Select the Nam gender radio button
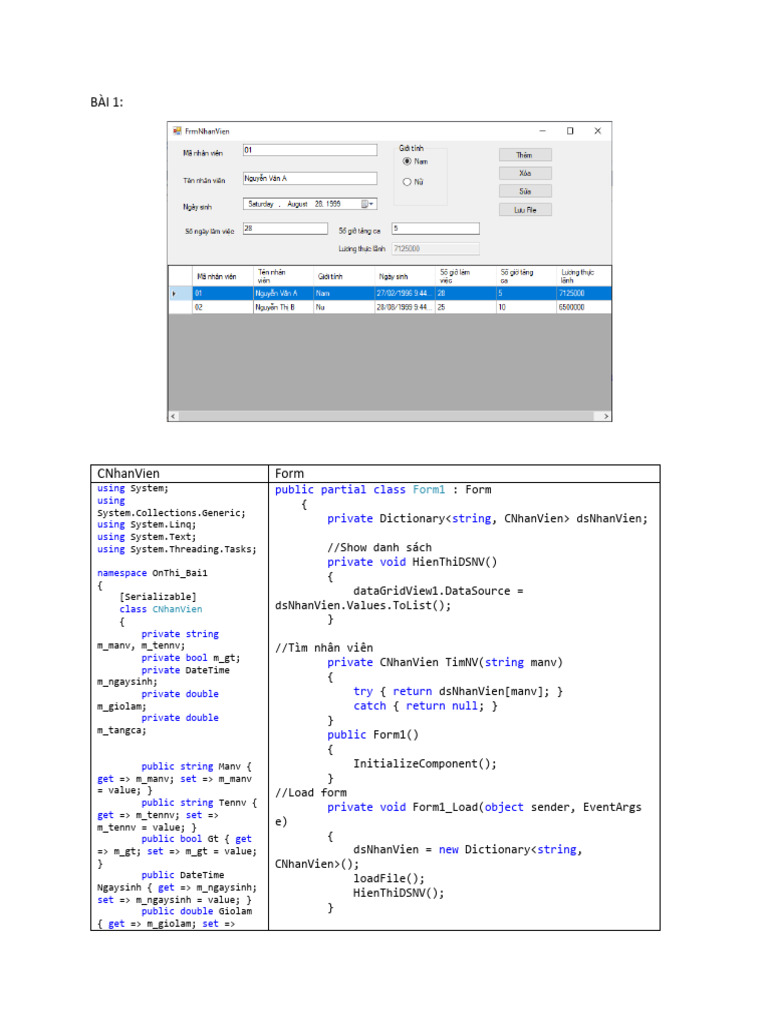The height and width of the screenshot is (1024, 768). pos(407,161)
